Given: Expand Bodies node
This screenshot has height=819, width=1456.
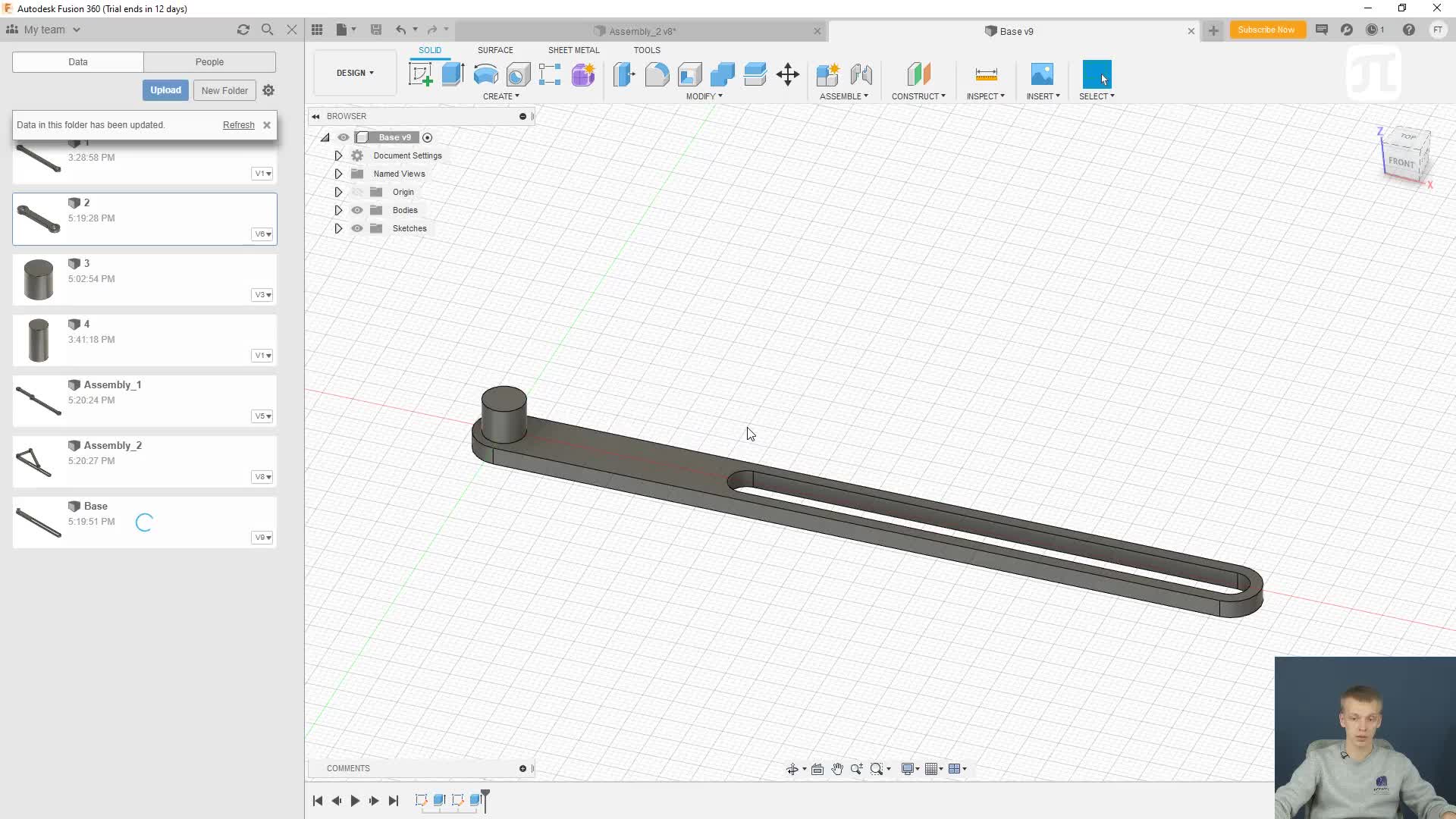Looking at the screenshot, I should [338, 210].
